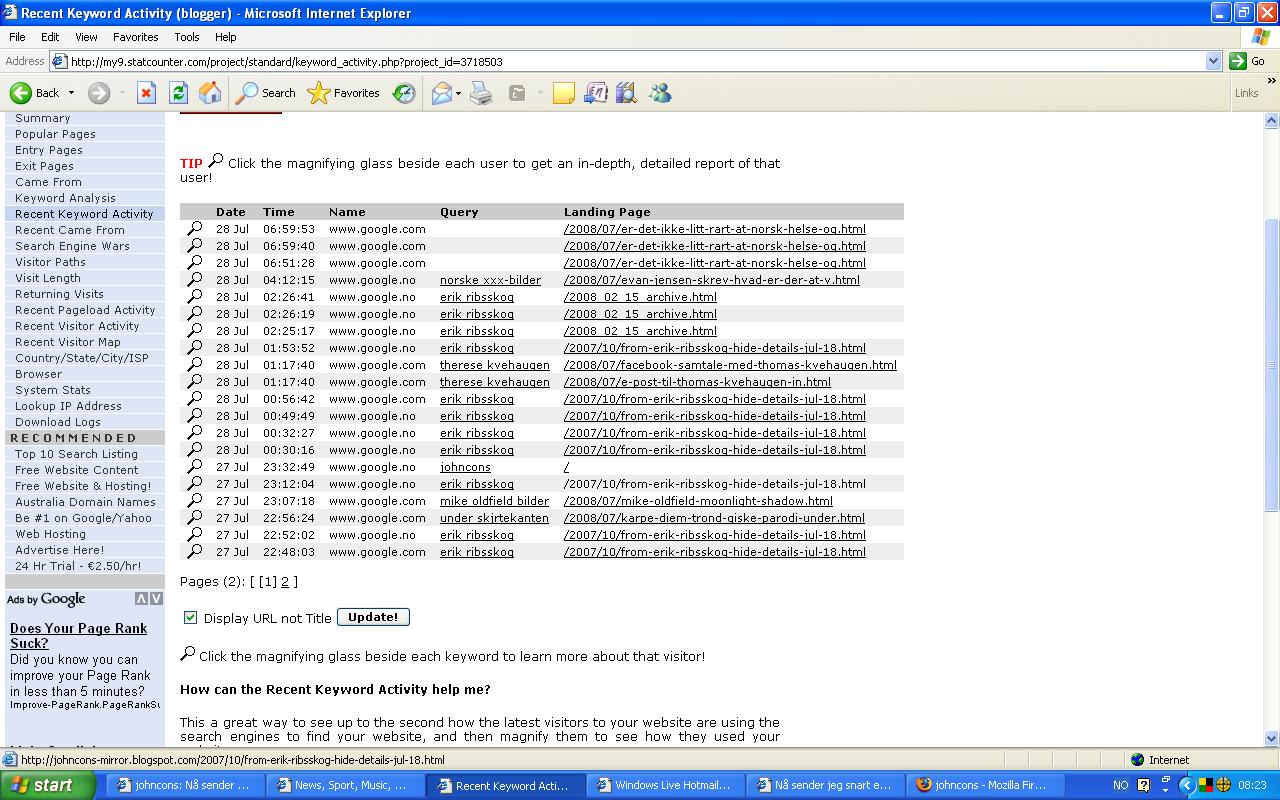Viewport: 1280px width, 800px height.
Task: Click the previous ad arrow beside Ads by Google
Action: point(141,599)
